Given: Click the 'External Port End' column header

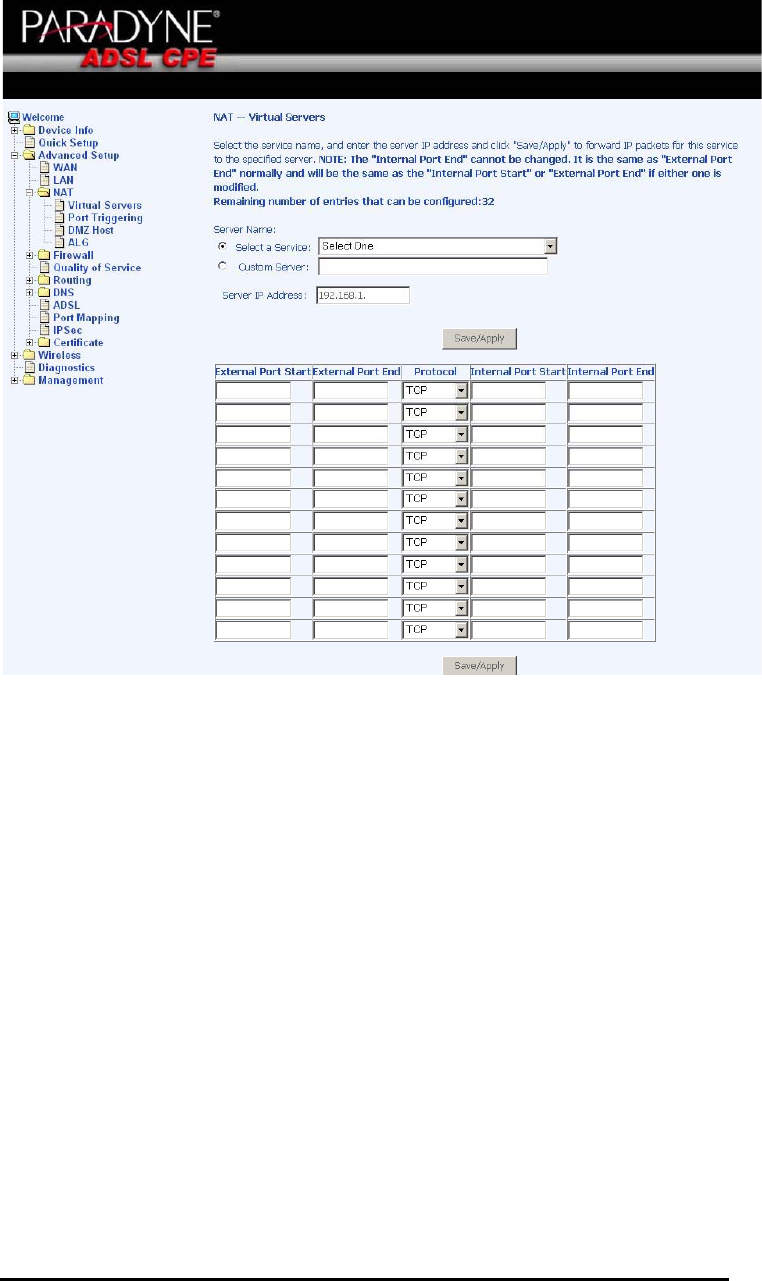Looking at the screenshot, I should coord(356,371).
